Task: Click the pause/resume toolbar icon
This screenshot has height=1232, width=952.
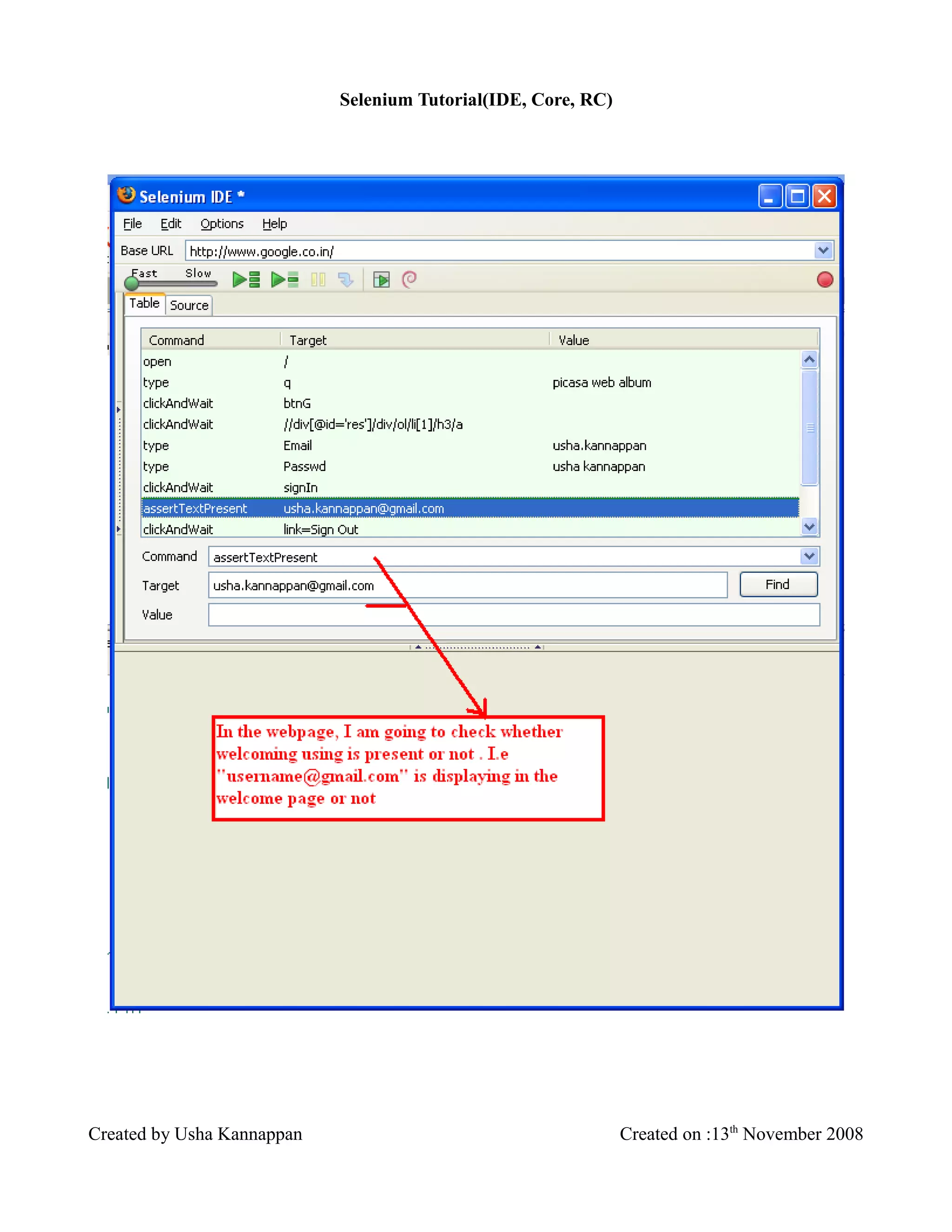Action: tap(318, 279)
